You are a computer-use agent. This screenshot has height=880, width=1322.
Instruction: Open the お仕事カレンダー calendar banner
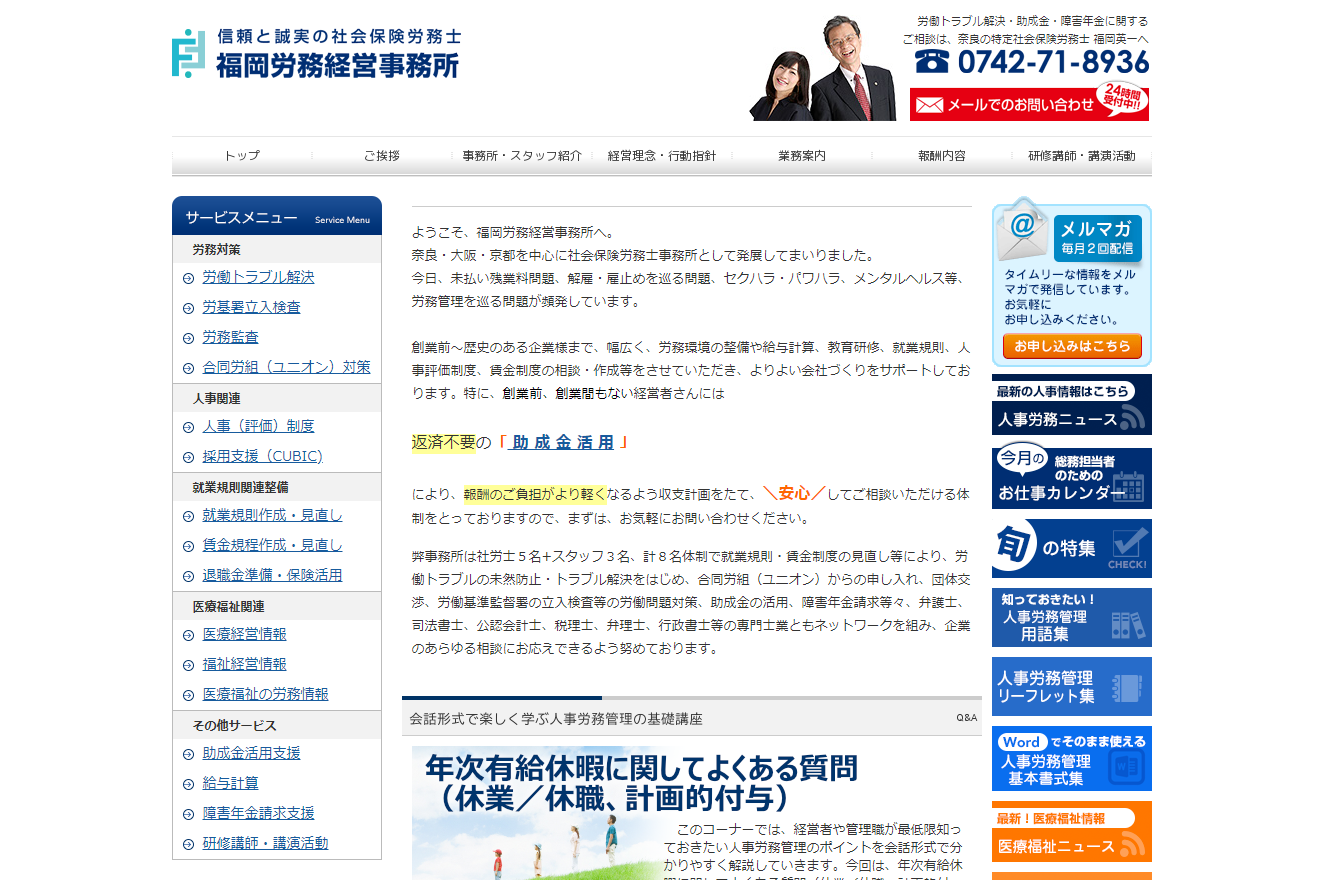[x=1071, y=478]
